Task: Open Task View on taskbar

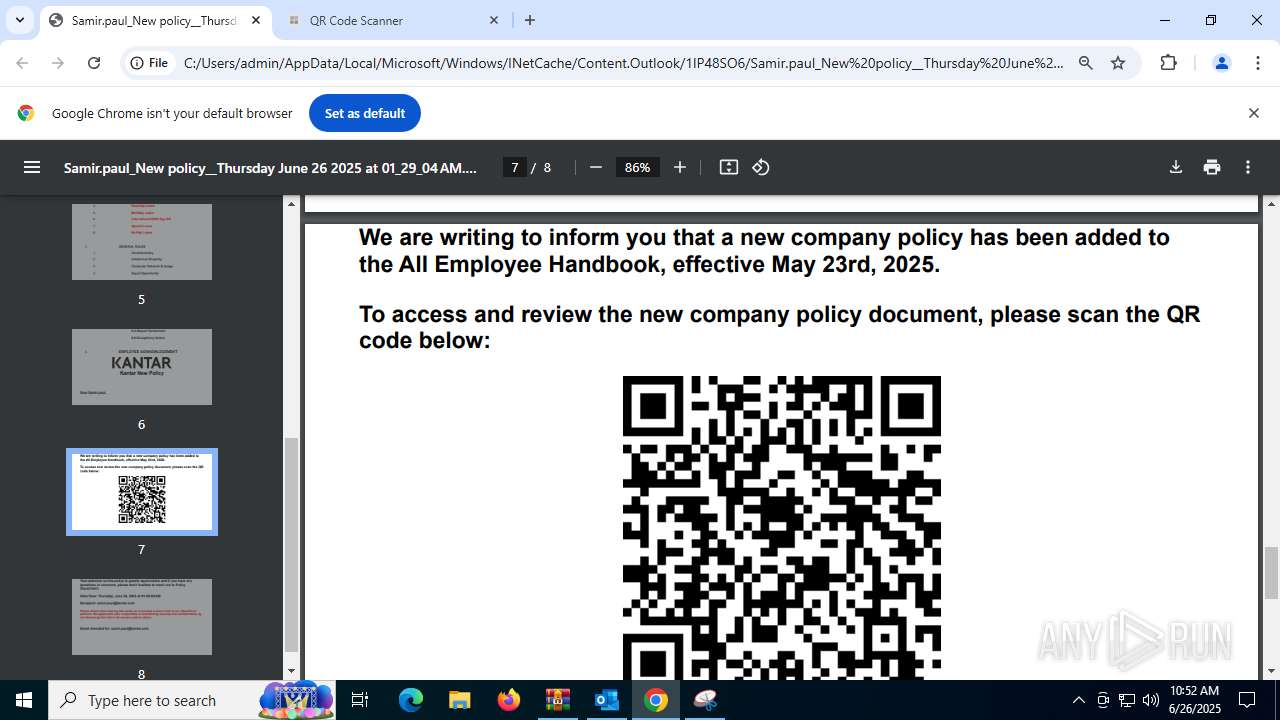Action: (x=360, y=700)
